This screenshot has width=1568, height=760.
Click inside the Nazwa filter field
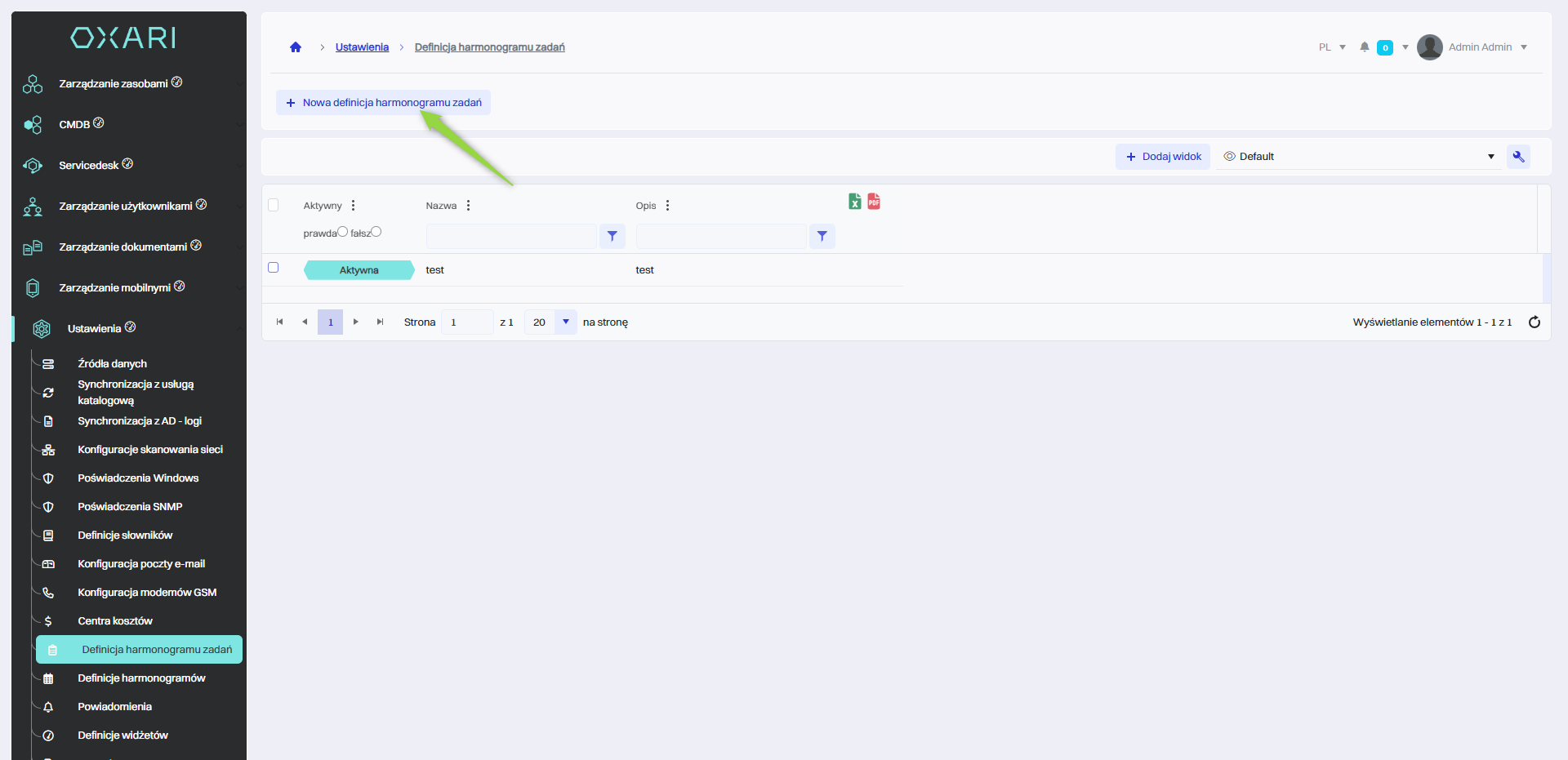(511, 236)
